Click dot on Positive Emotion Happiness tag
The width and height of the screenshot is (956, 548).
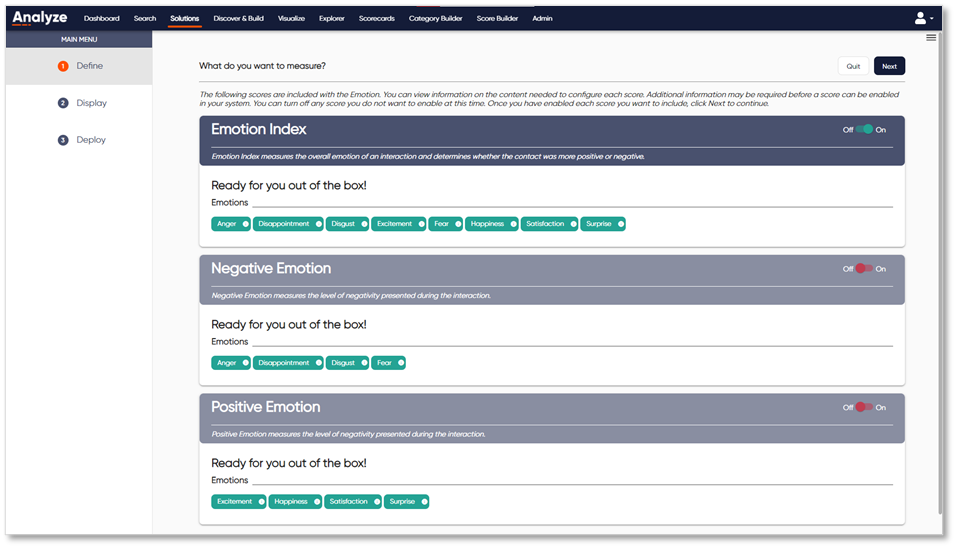tap(316, 502)
